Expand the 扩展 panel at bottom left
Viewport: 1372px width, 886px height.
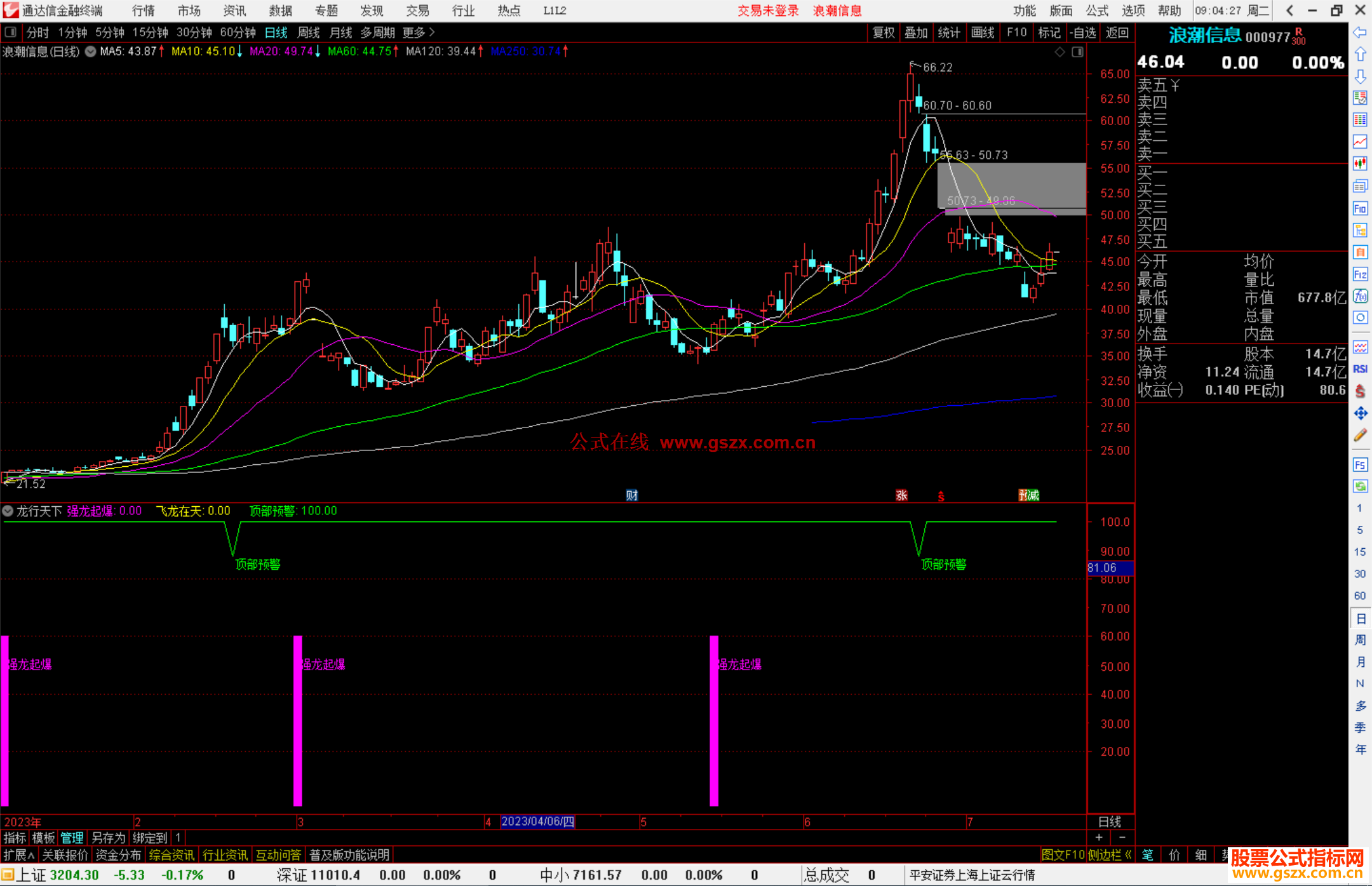click(x=19, y=855)
